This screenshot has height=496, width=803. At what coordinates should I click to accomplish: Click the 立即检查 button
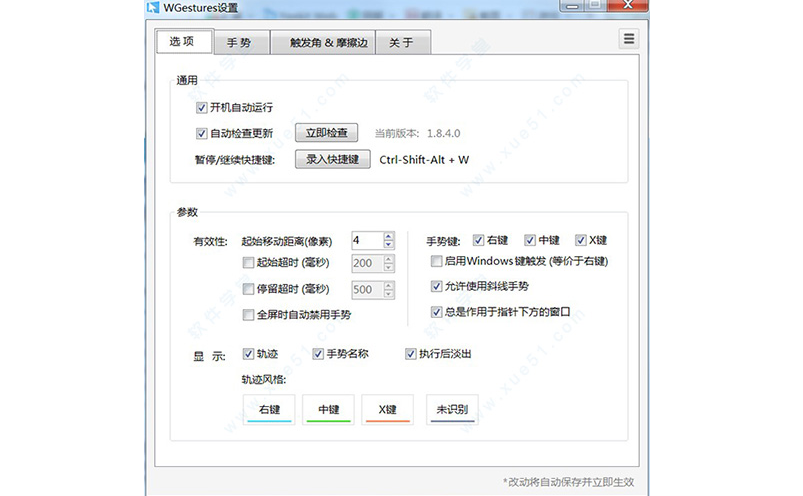(326, 133)
